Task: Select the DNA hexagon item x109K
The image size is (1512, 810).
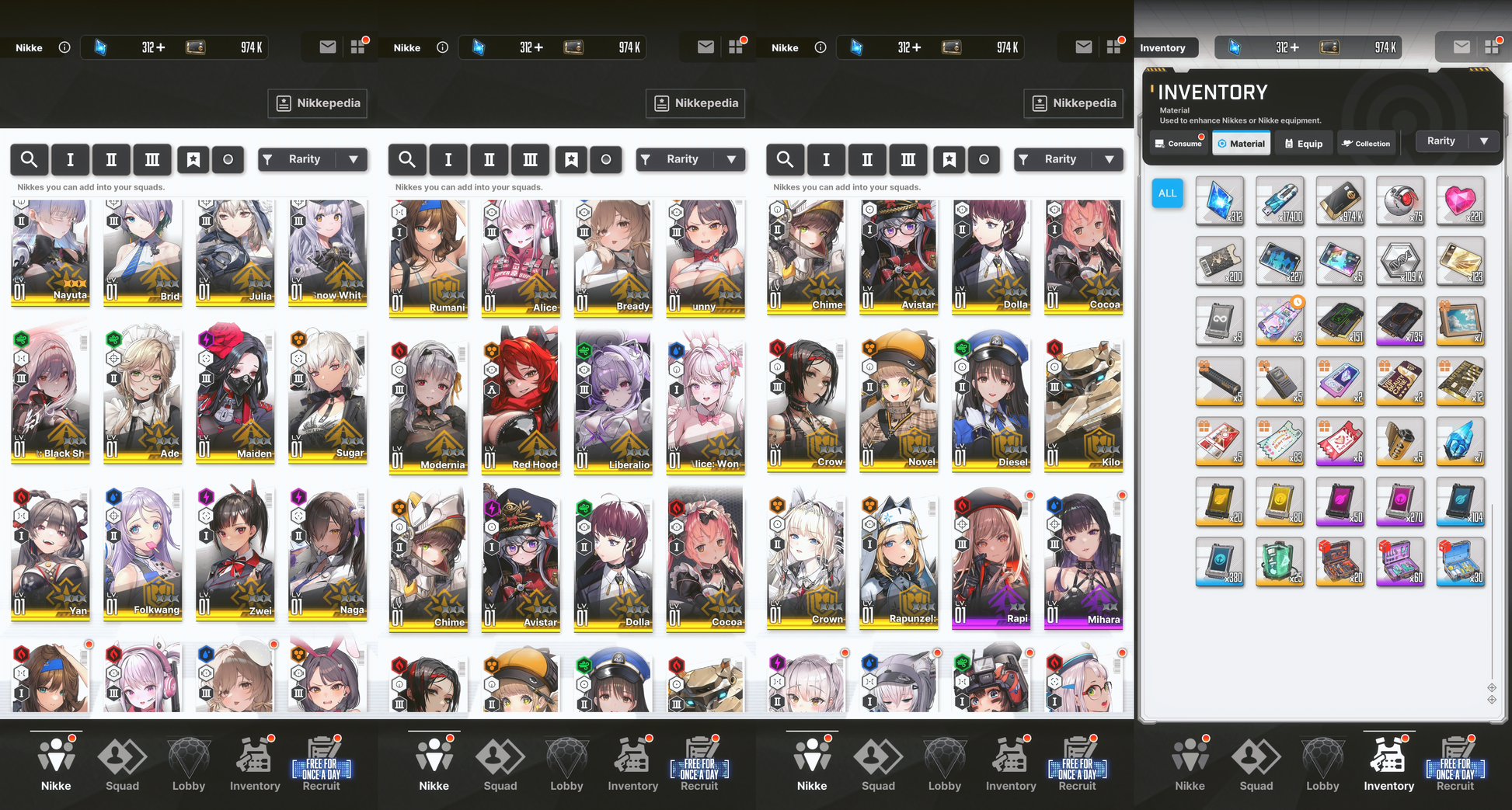Action: [x=1400, y=261]
